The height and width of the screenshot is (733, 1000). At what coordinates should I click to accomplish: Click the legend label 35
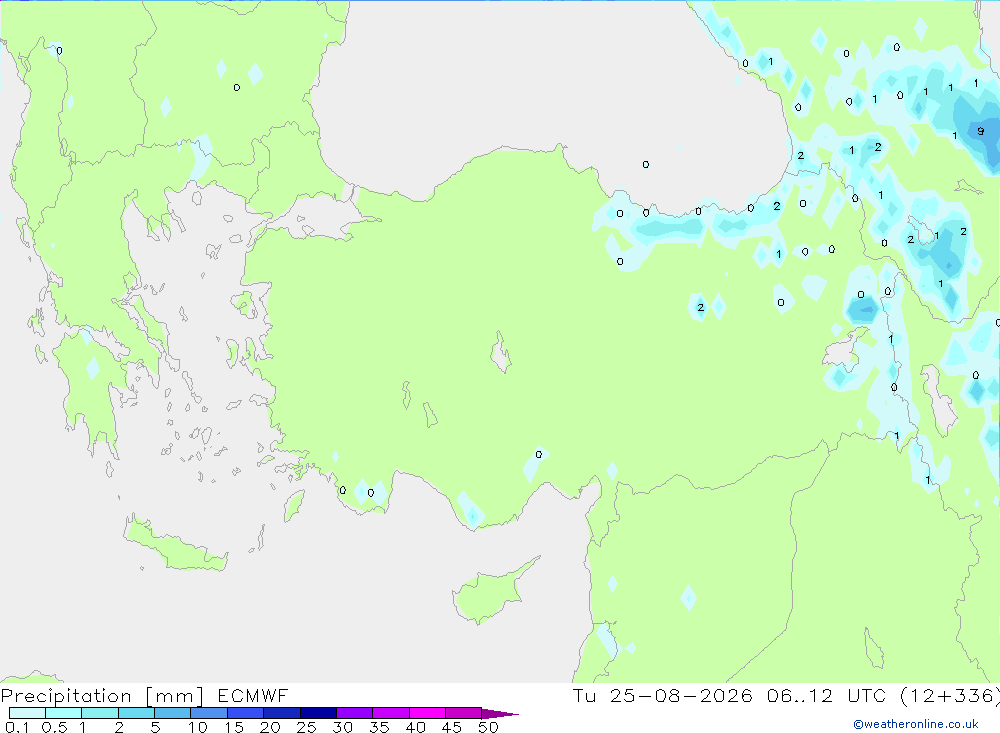[x=379, y=727]
